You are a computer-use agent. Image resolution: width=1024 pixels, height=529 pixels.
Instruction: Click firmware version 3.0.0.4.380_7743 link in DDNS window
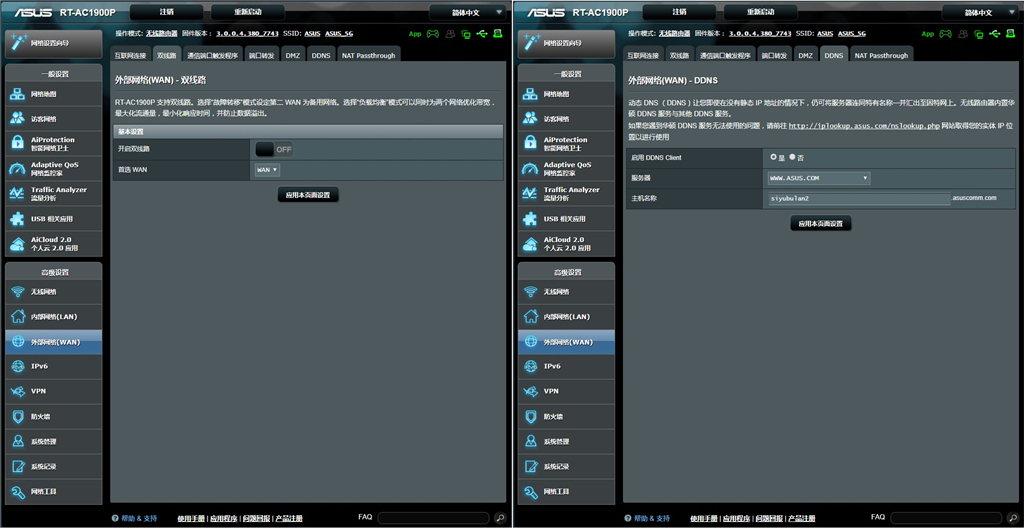[760, 33]
